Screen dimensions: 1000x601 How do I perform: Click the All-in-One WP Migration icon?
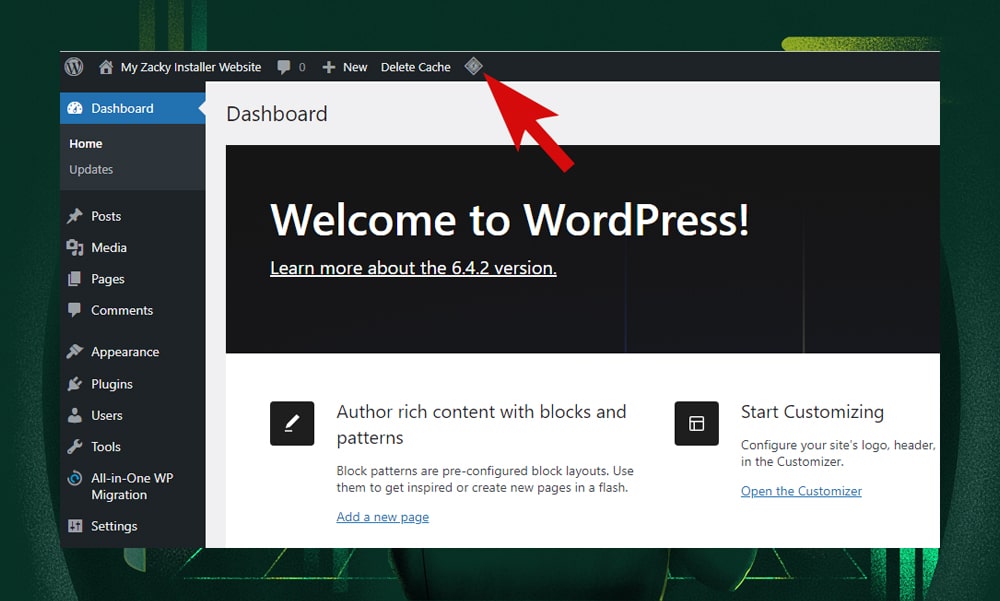76,478
